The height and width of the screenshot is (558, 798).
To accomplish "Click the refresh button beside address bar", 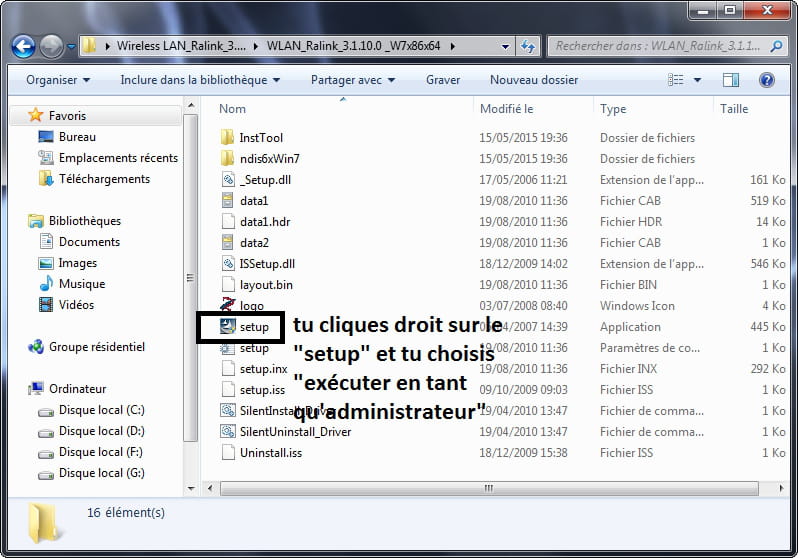I will pyautogui.click(x=528, y=46).
